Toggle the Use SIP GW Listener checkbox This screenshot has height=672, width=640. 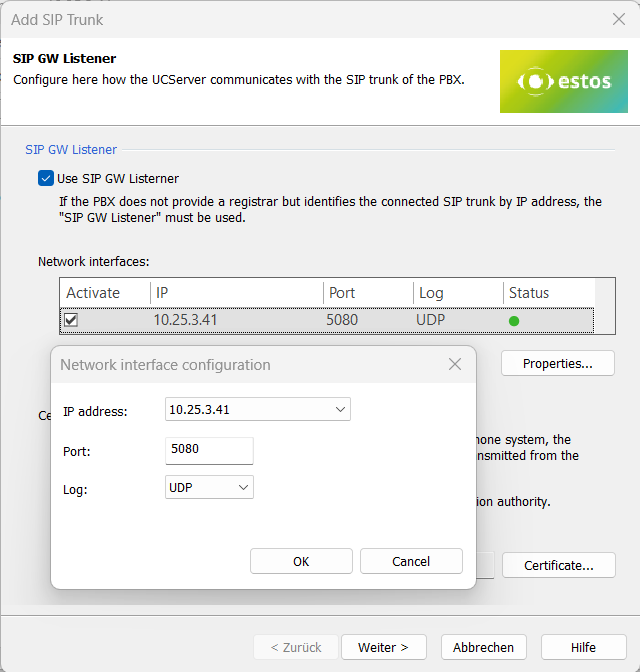tap(45, 179)
